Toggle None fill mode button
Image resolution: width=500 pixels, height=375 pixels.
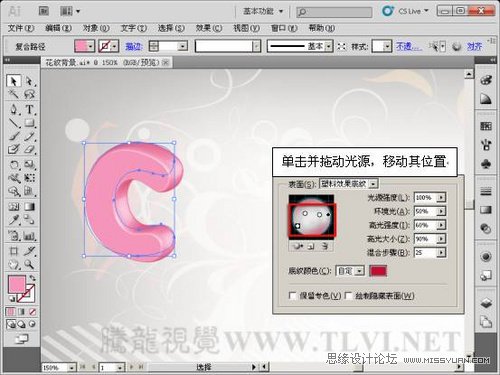coord(32,312)
